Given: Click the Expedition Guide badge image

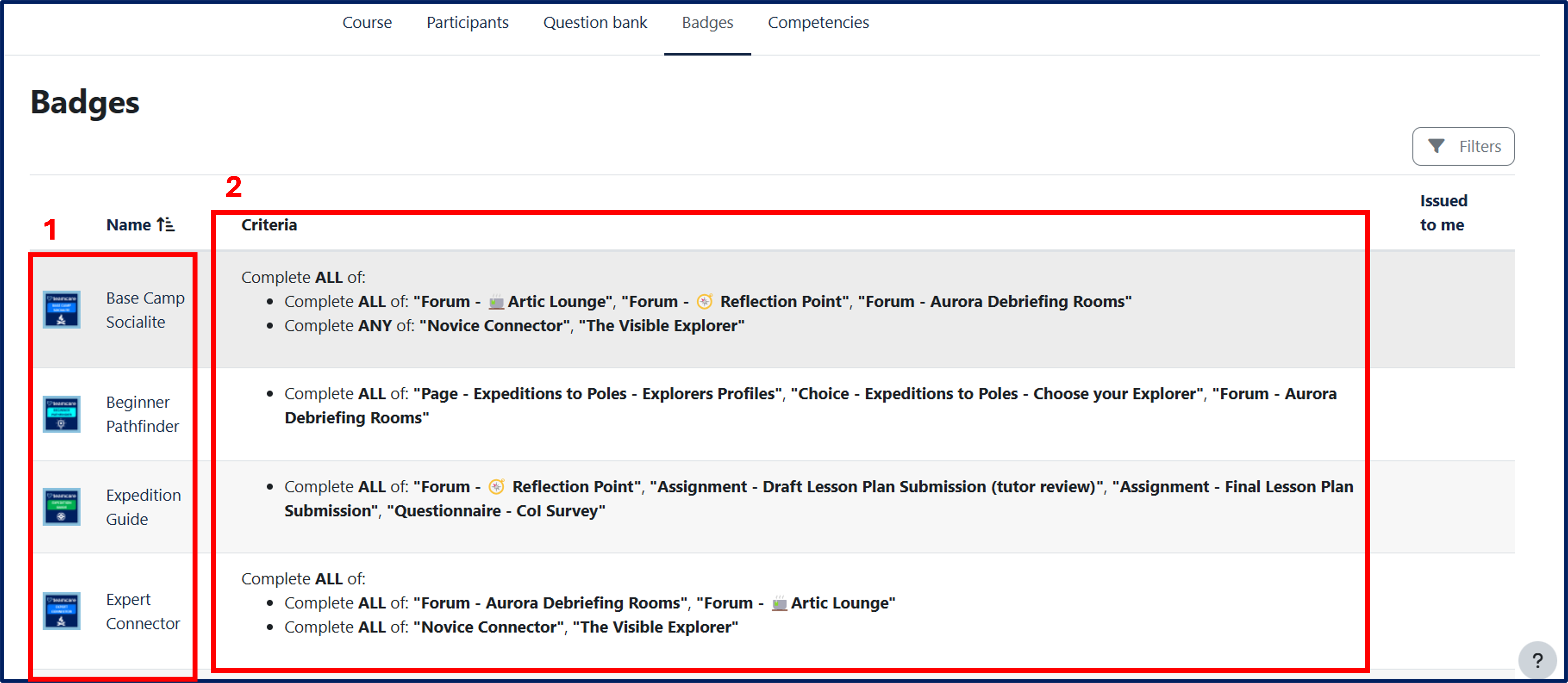Looking at the screenshot, I should pyautogui.click(x=61, y=506).
